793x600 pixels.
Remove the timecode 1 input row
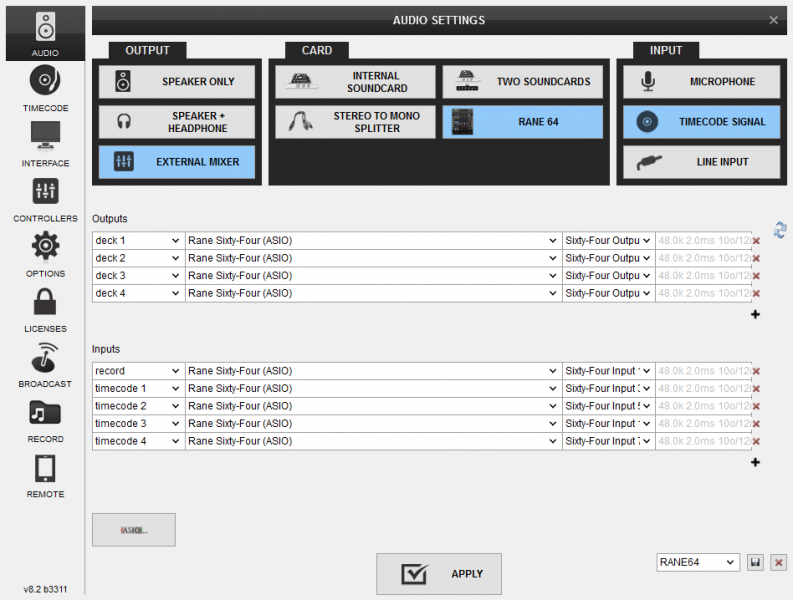756,389
